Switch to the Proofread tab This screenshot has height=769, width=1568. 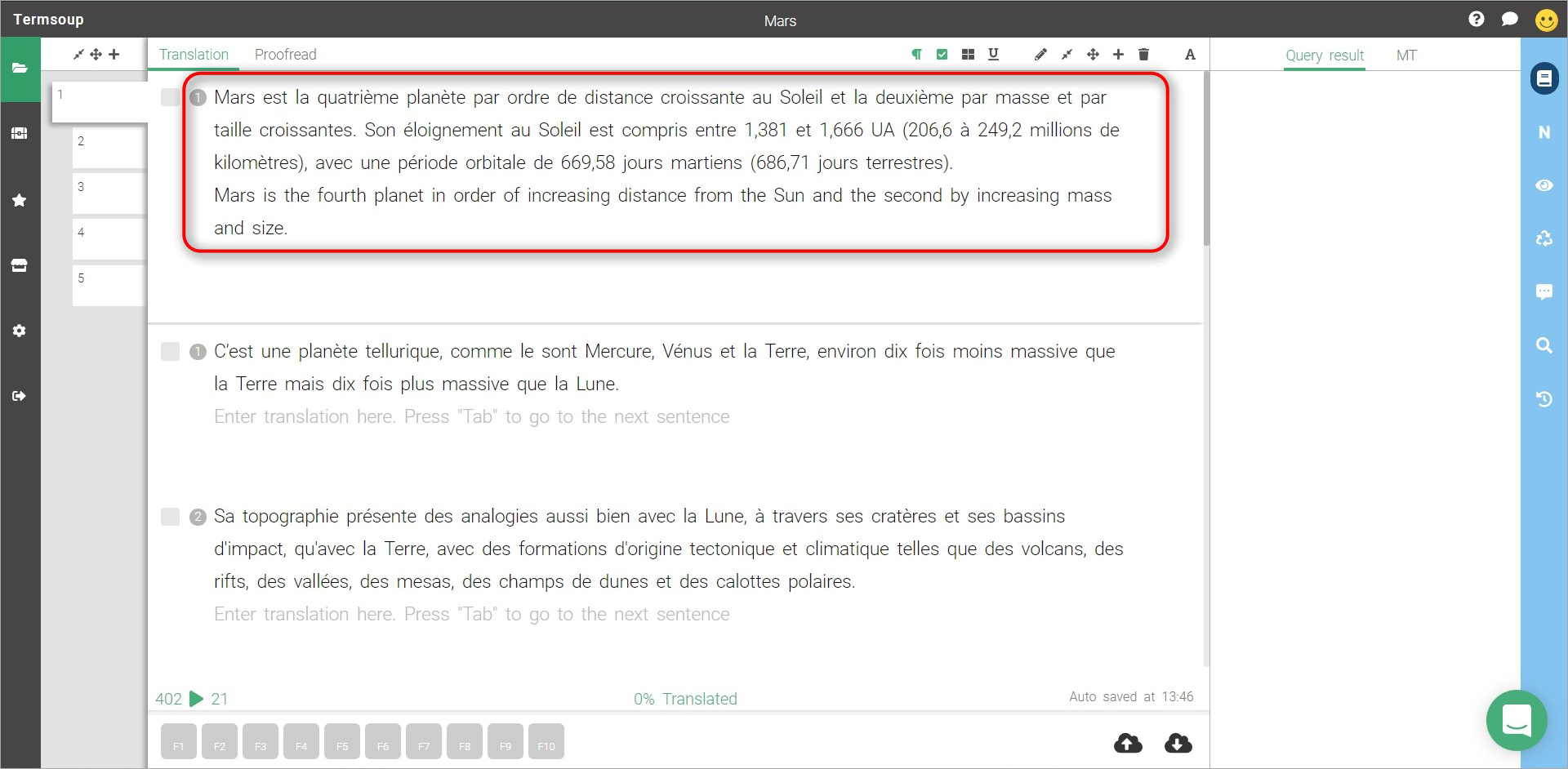(285, 55)
